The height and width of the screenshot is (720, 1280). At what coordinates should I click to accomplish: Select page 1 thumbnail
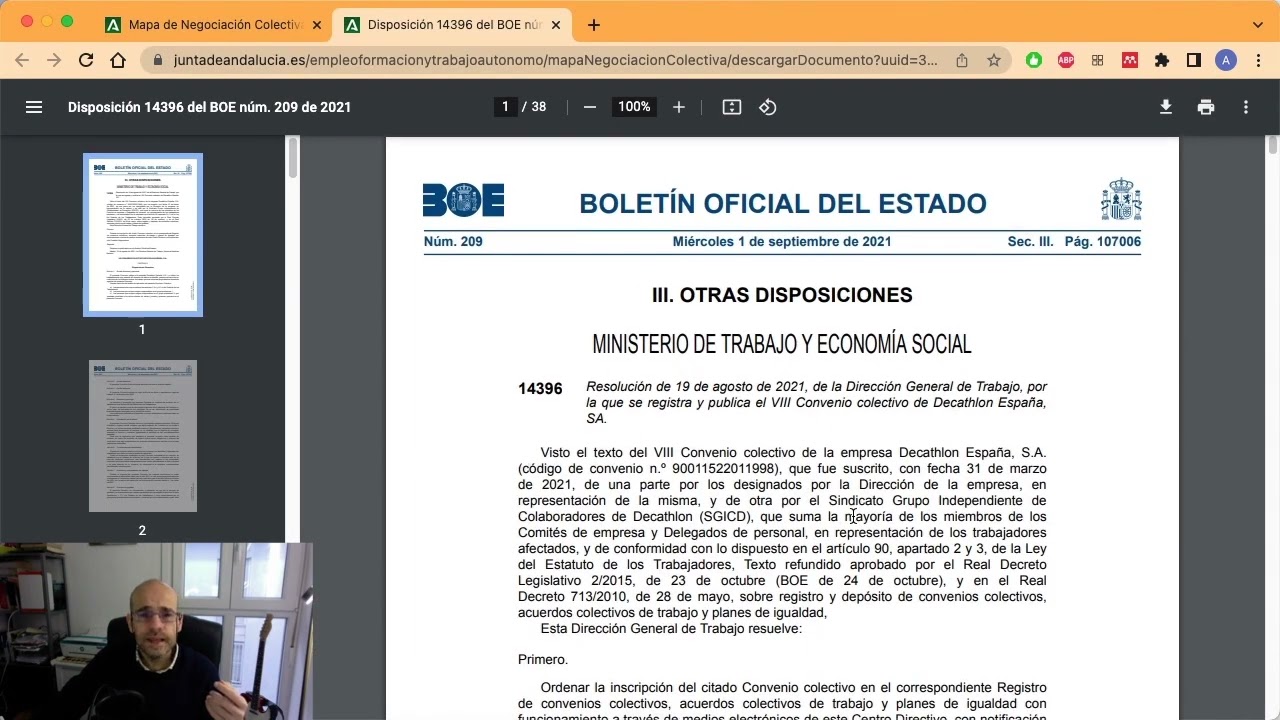pos(143,235)
